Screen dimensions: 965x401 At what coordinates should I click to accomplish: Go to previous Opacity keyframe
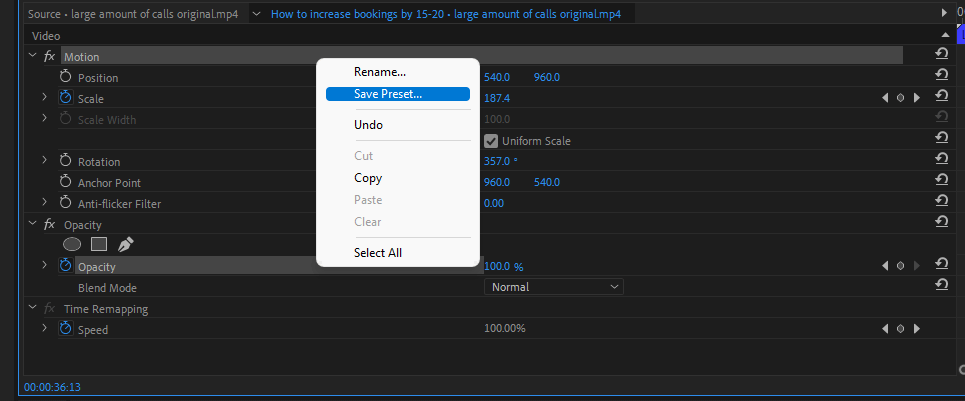click(x=885, y=266)
